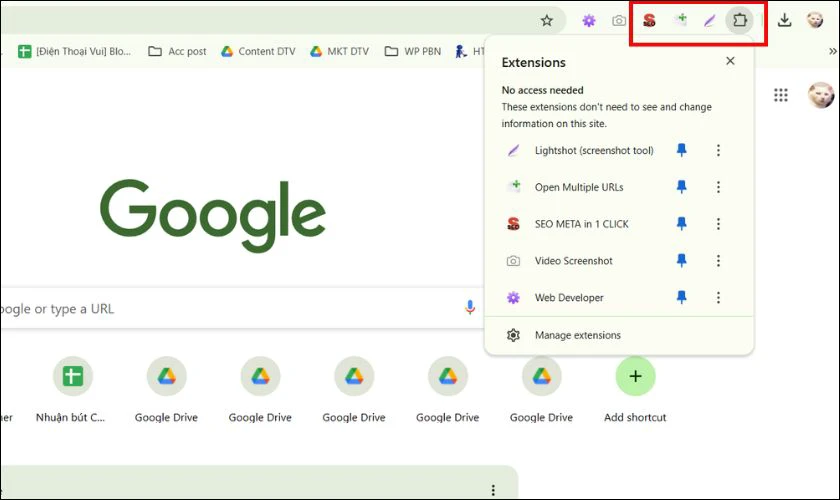Open more options for Video Screenshot

pos(718,260)
